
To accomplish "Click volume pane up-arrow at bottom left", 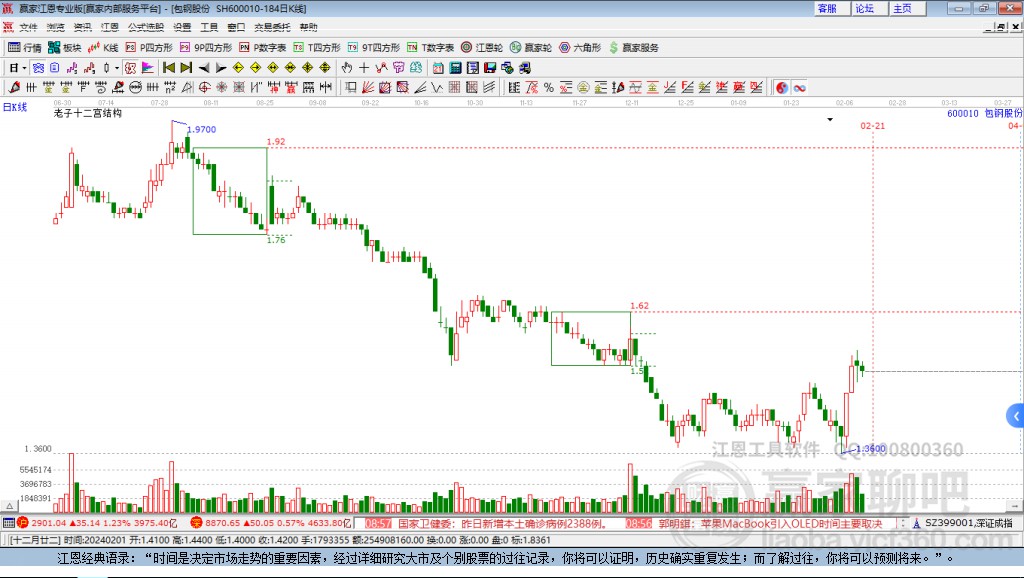I will pos(9,506).
